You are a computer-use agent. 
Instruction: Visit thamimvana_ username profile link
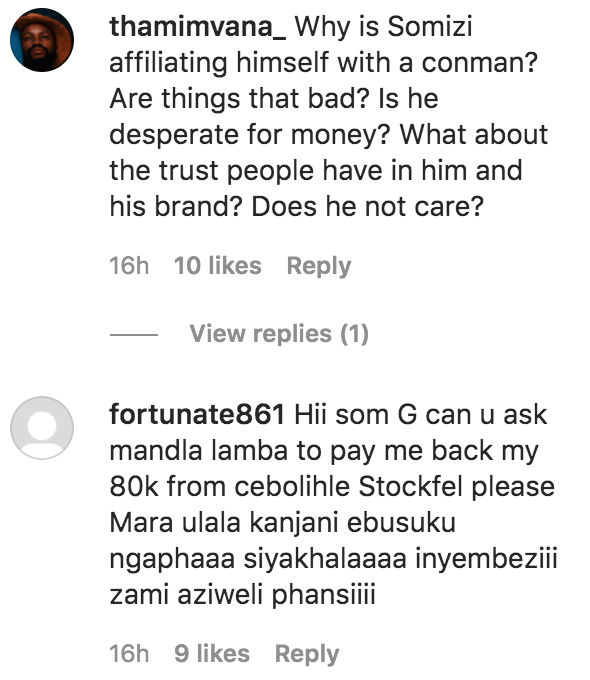[198, 27]
